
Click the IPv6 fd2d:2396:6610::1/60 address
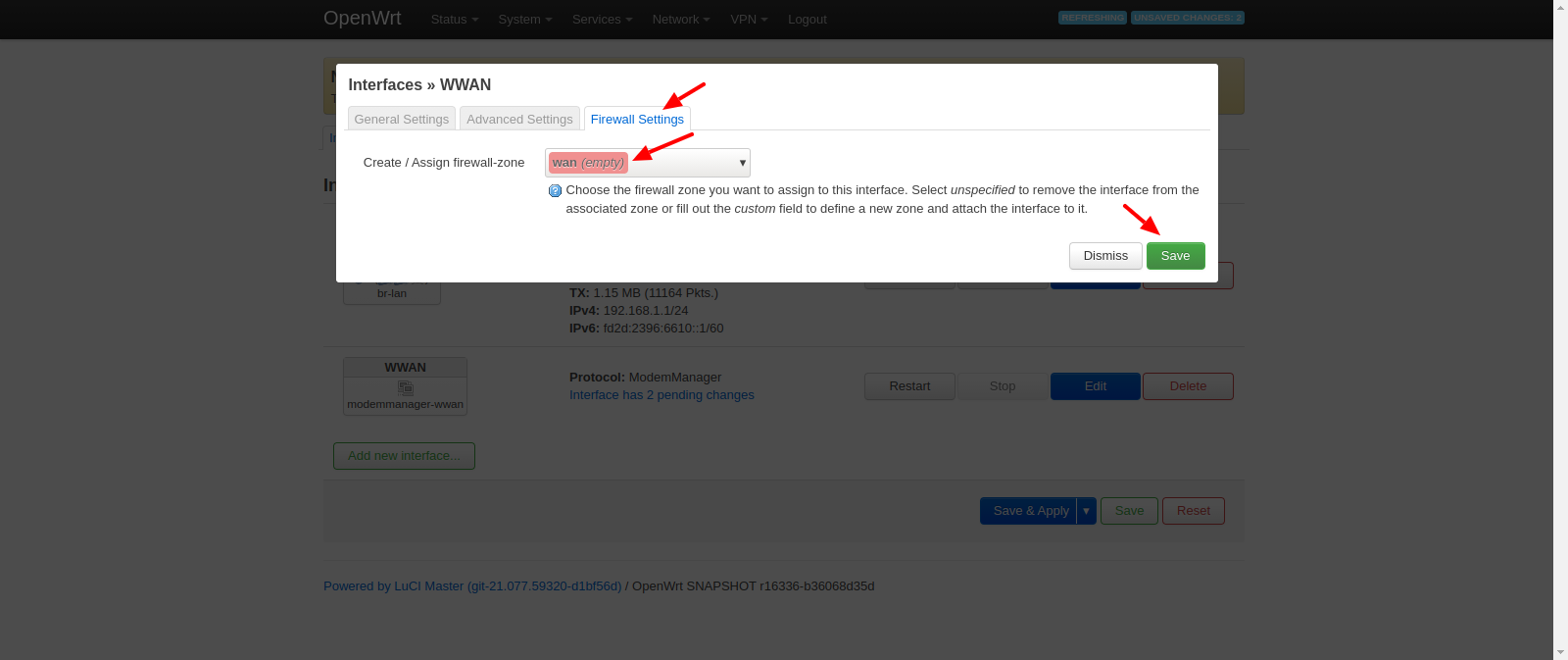[647, 329]
